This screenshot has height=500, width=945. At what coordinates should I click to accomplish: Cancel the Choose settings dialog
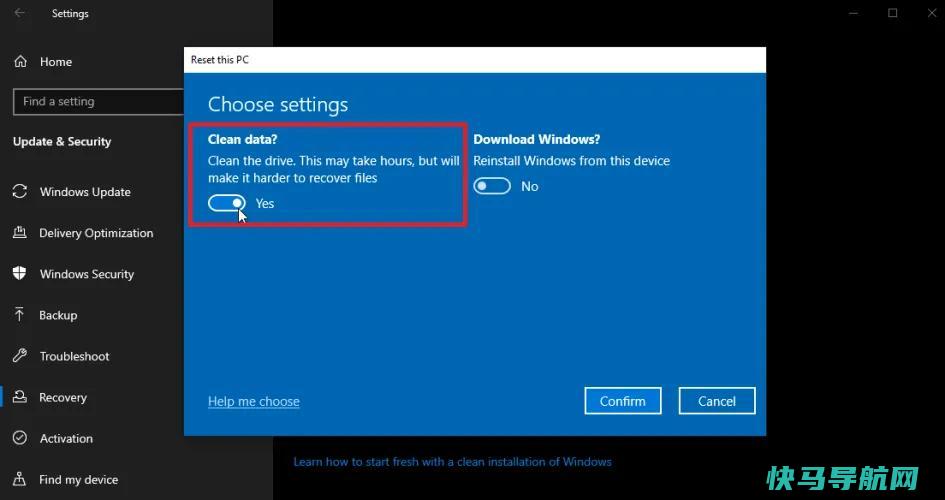point(717,401)
